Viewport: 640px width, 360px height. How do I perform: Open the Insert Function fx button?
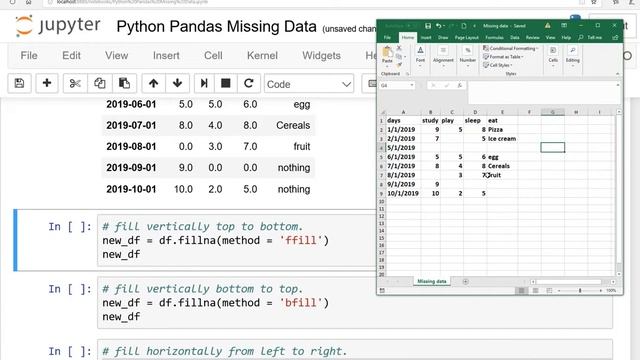click(460, 85)
